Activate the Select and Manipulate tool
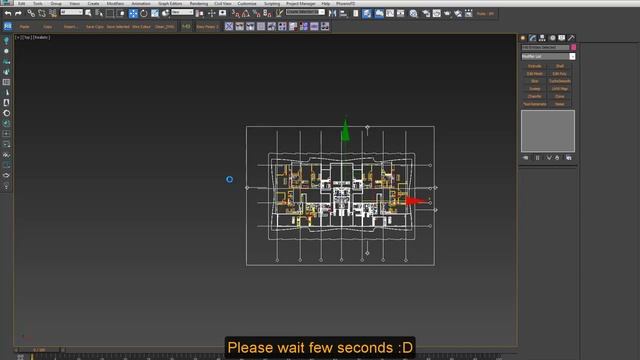This screenshot has width=640, height=360. (211, 13)
